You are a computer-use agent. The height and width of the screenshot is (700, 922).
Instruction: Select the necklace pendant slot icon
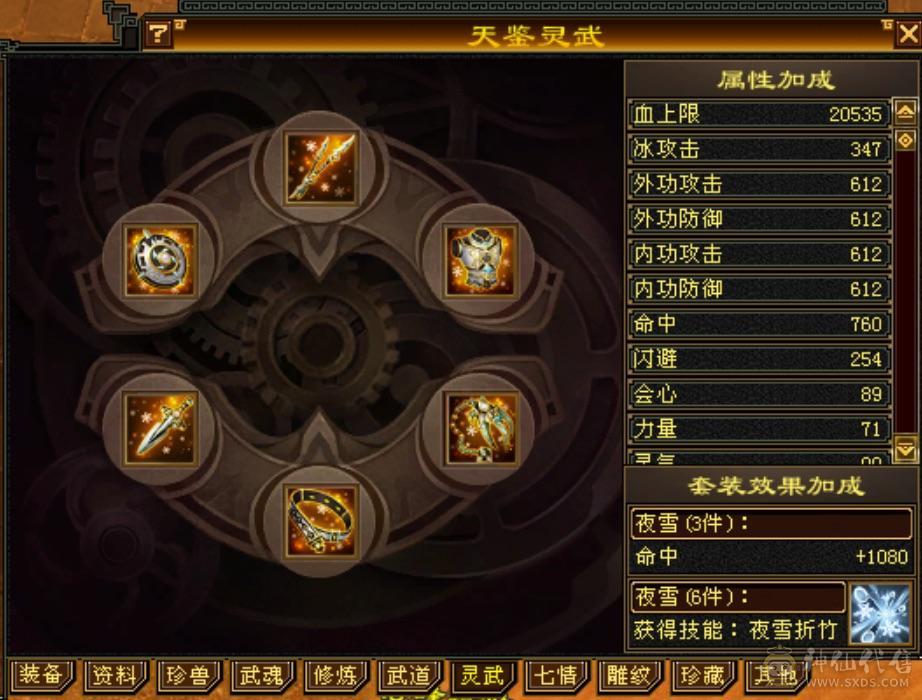pyautogui.click(x=480, y=428)
